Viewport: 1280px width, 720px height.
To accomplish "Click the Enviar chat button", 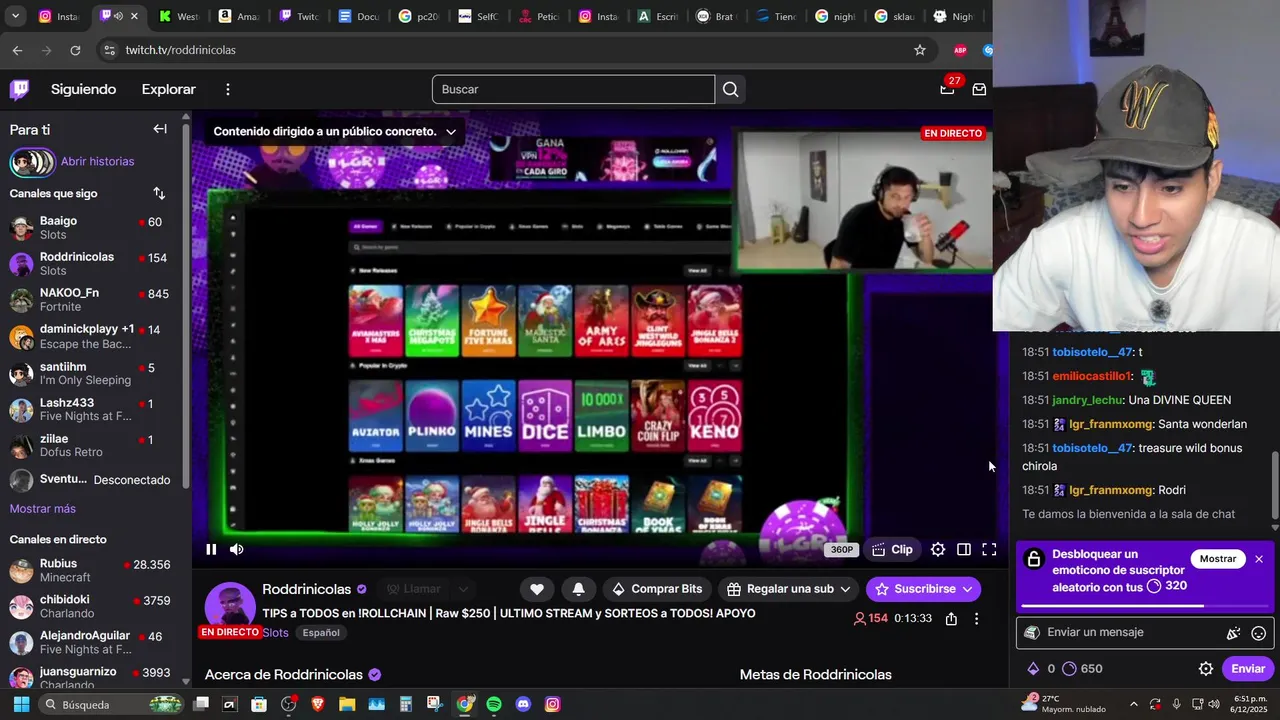I will click(x=1248, y=669).
